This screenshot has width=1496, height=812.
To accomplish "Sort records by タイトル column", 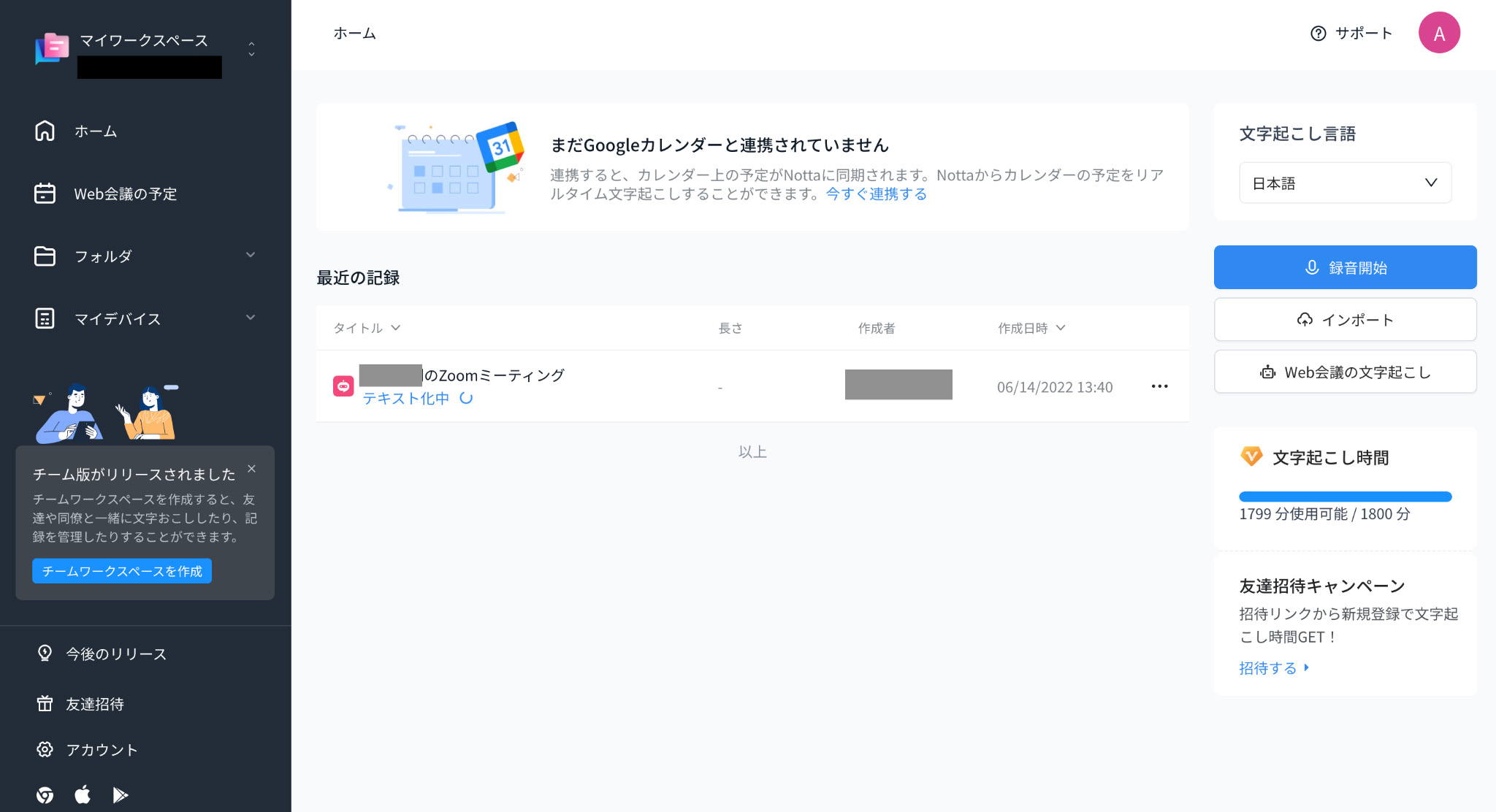I will [x=367, y=328].
